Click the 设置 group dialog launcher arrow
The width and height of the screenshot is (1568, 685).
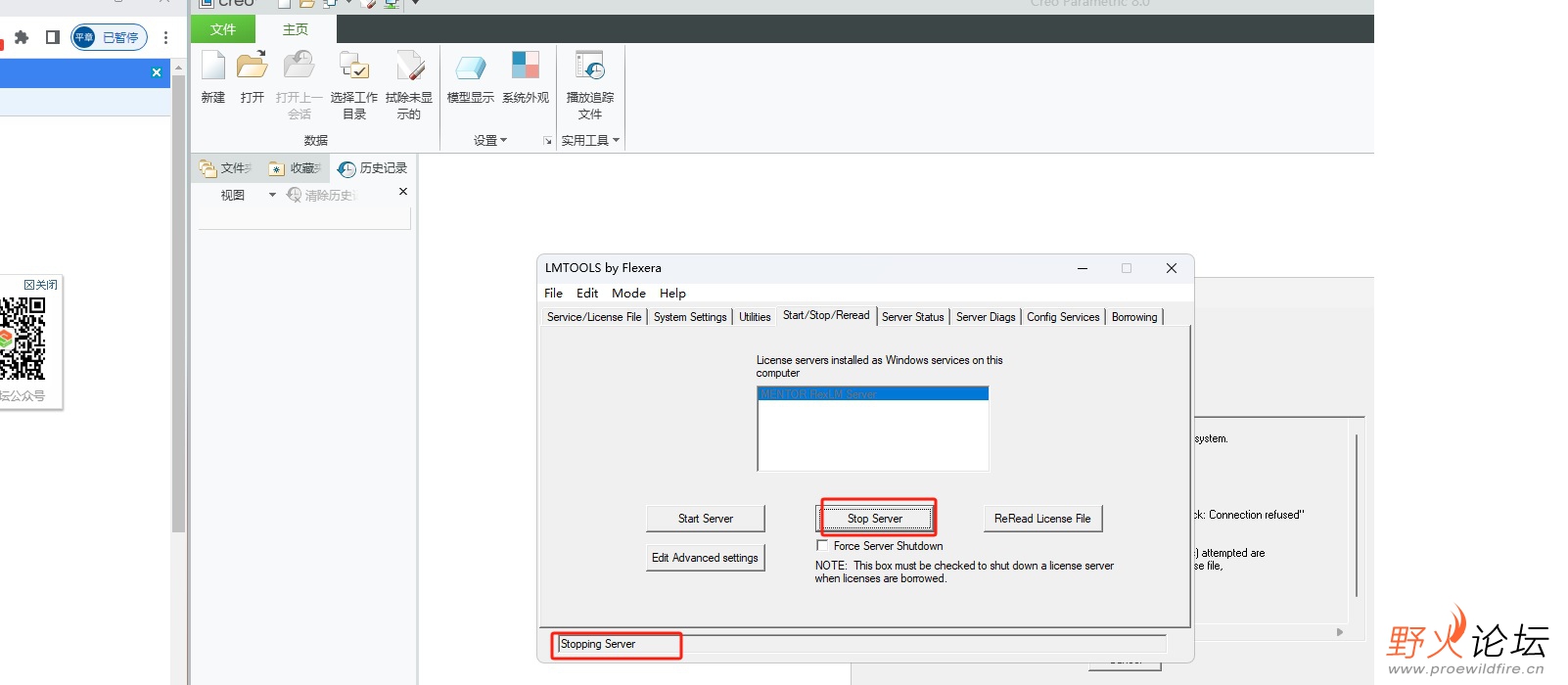[547, 141]
